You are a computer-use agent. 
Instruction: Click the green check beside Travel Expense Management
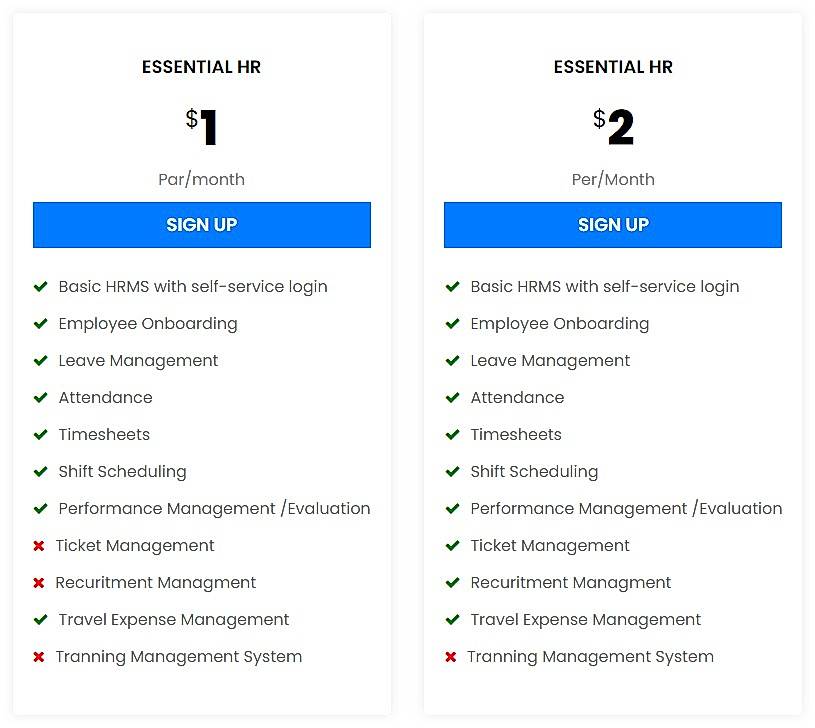[x=40, y=620]
